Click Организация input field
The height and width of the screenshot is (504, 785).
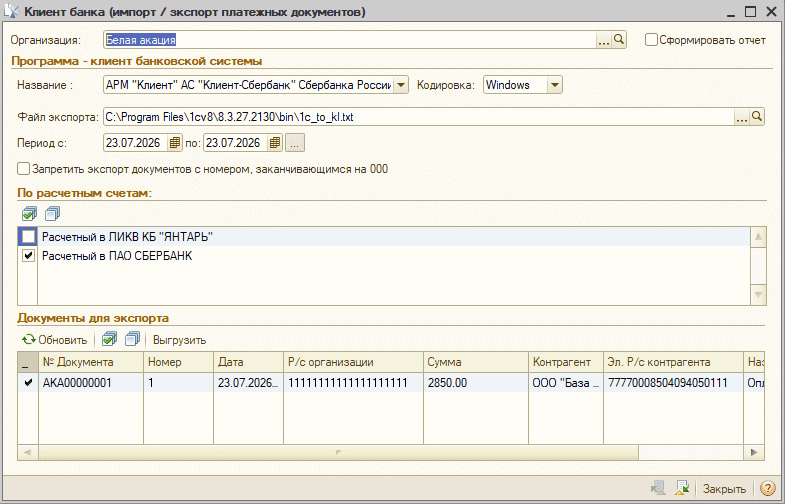tap(349, 40)
